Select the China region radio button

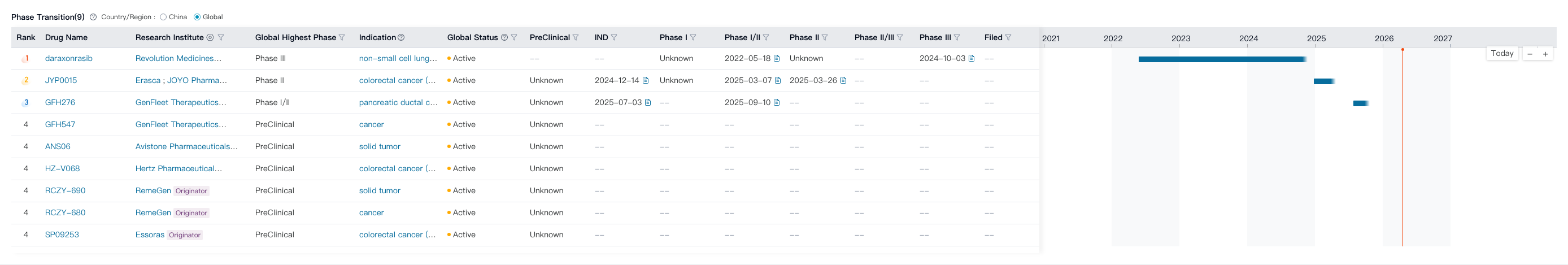(163, 17)
